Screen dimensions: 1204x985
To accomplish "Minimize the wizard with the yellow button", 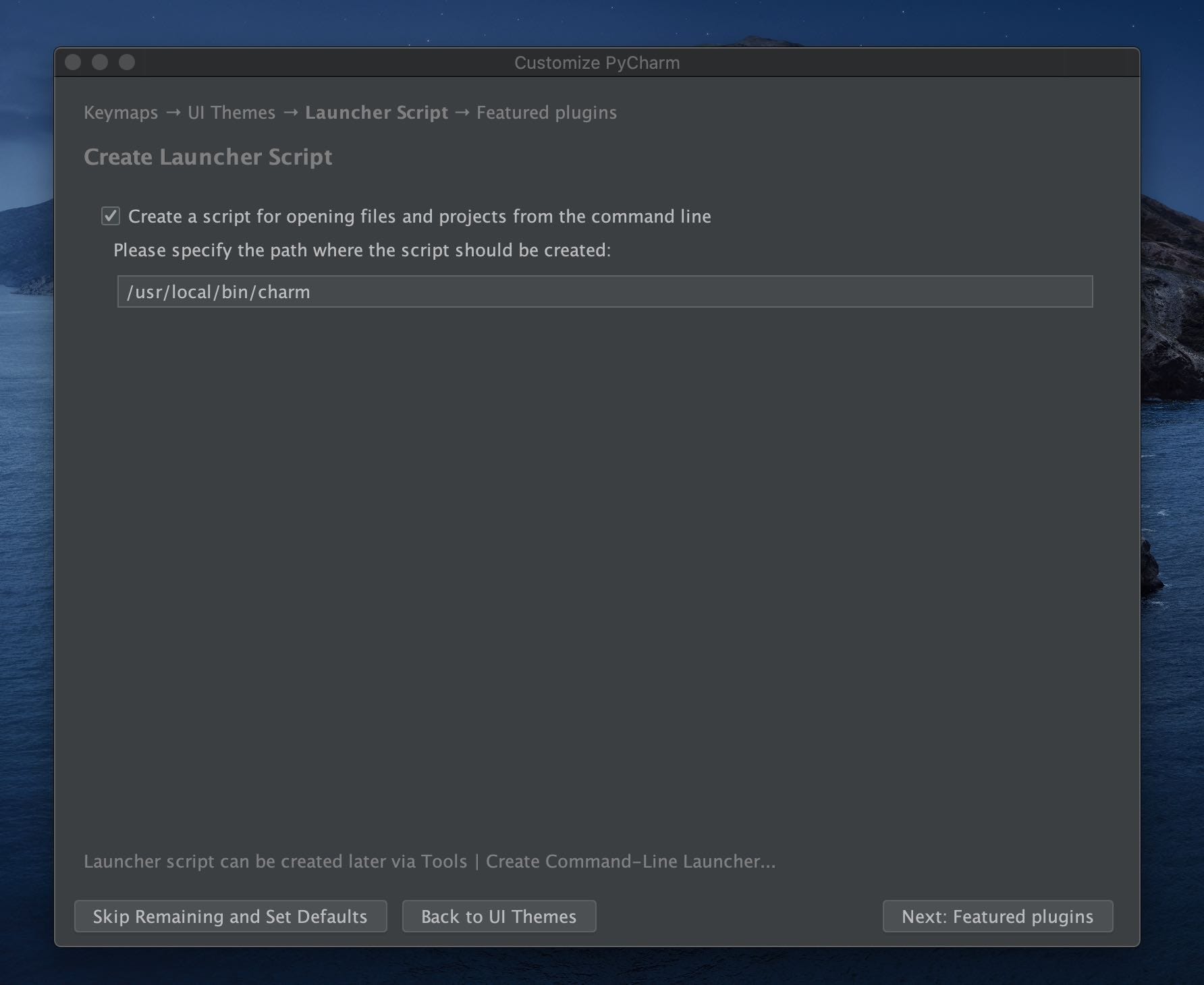I will 99,61.
